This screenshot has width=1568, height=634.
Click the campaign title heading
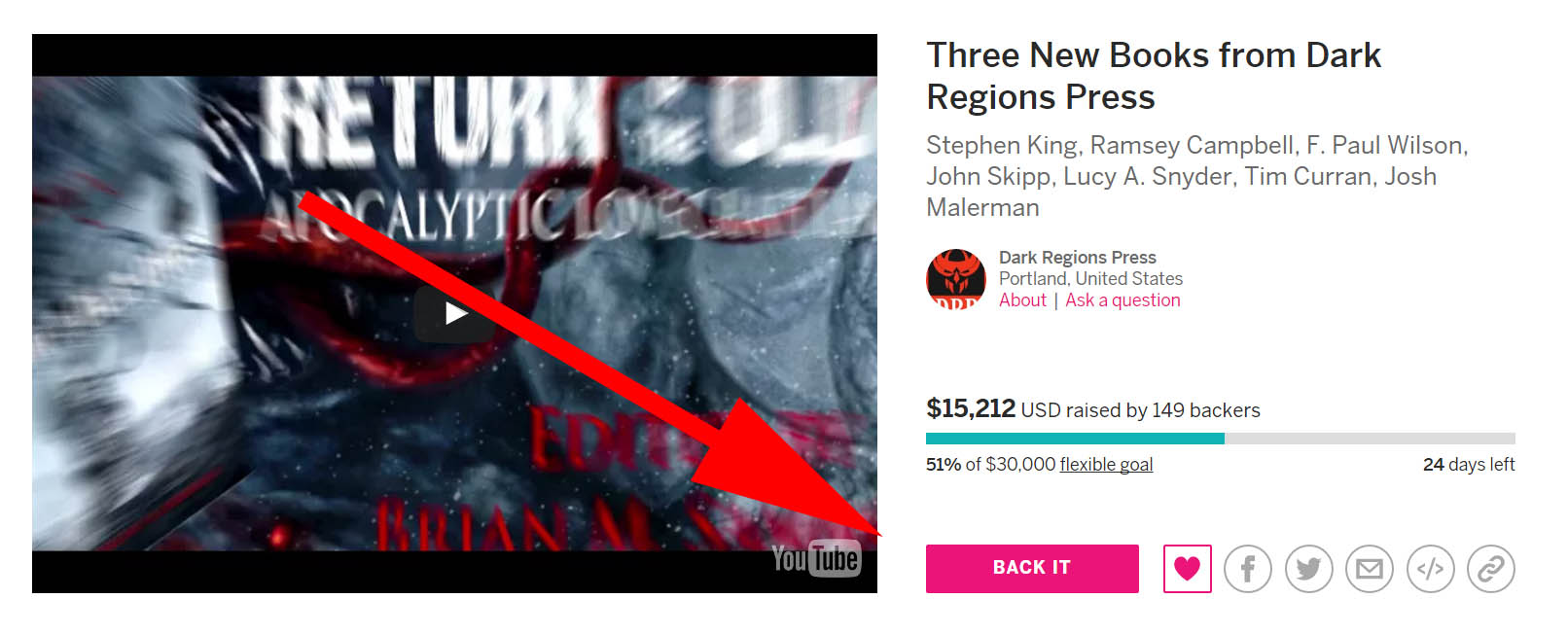(1154, 76)
